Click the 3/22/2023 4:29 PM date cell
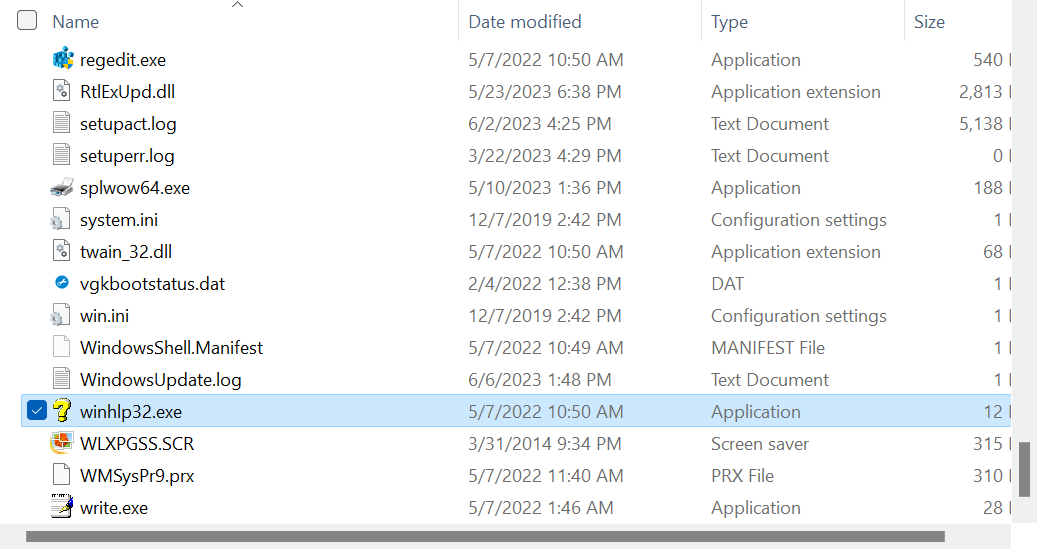 545,155
